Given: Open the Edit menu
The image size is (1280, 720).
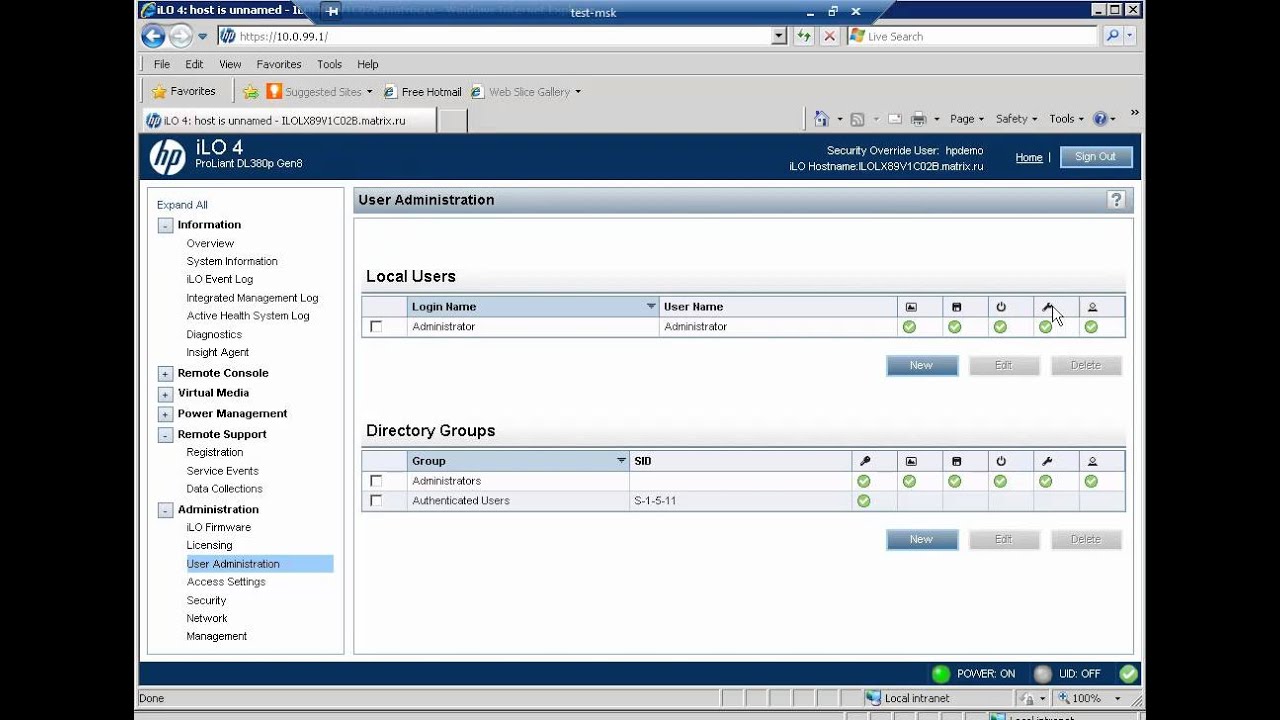Looking at the screenshot, I should click(194, 64).
